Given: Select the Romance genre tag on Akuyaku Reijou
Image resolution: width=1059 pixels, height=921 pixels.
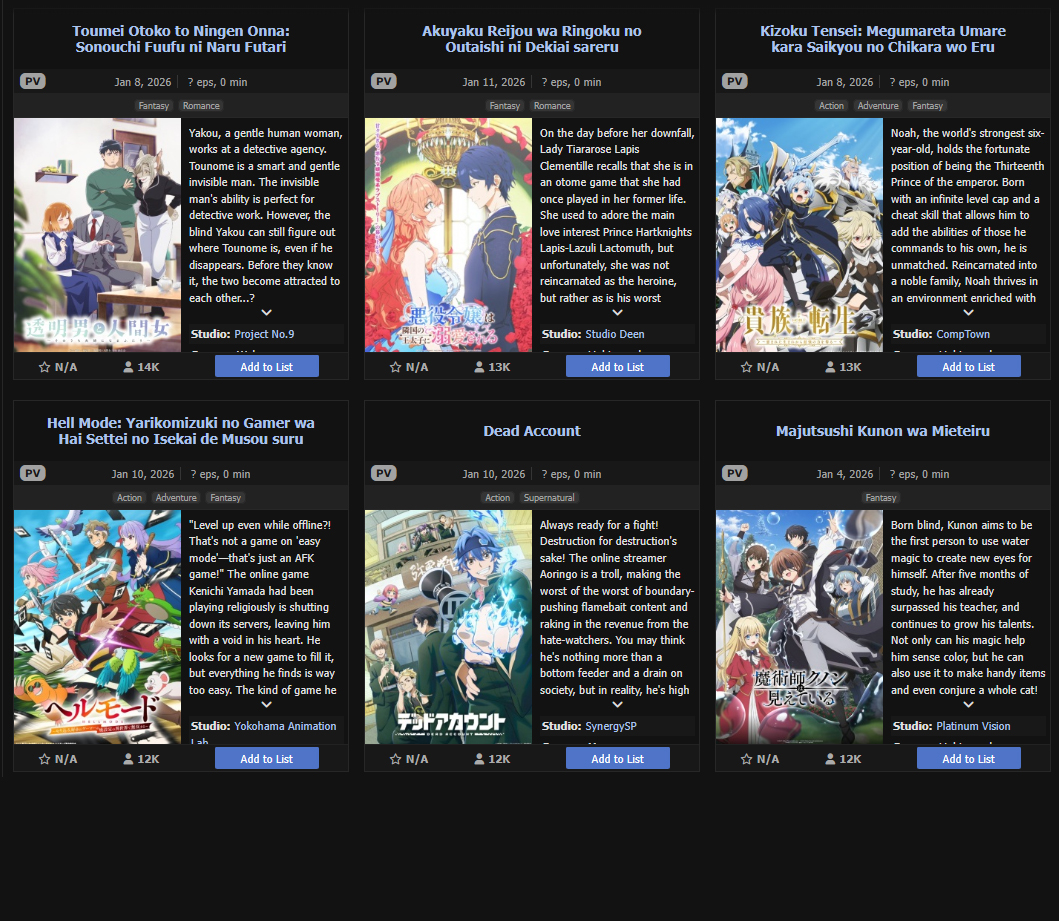Looking at the screenshot, I should coord(552,106).
